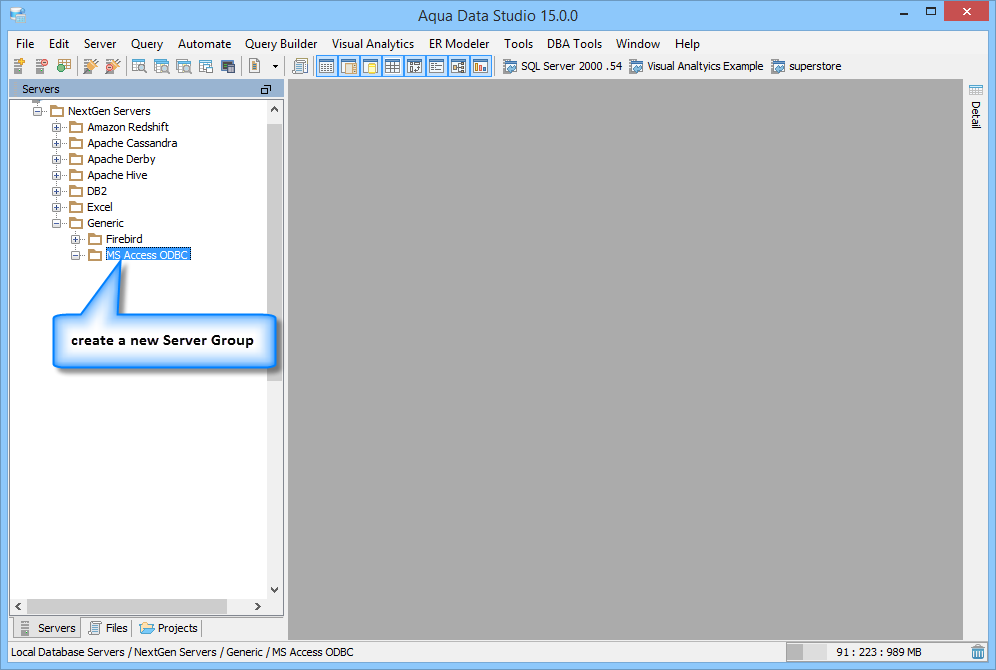Click the new document page toolbar icon
This screenshot has height=670, width=996.
[255, 66]
